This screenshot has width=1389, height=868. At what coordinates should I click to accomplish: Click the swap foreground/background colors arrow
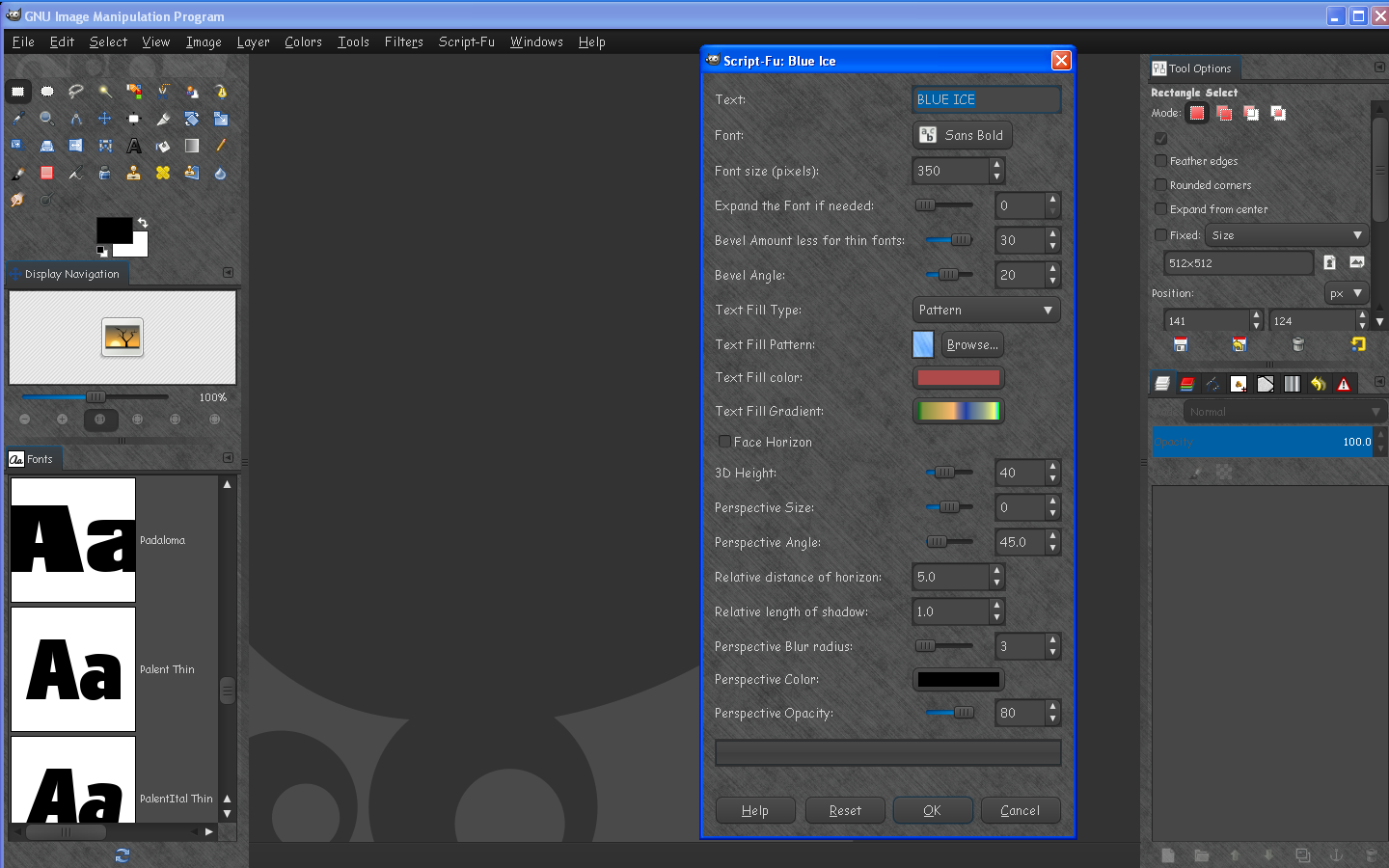[143, 223]
